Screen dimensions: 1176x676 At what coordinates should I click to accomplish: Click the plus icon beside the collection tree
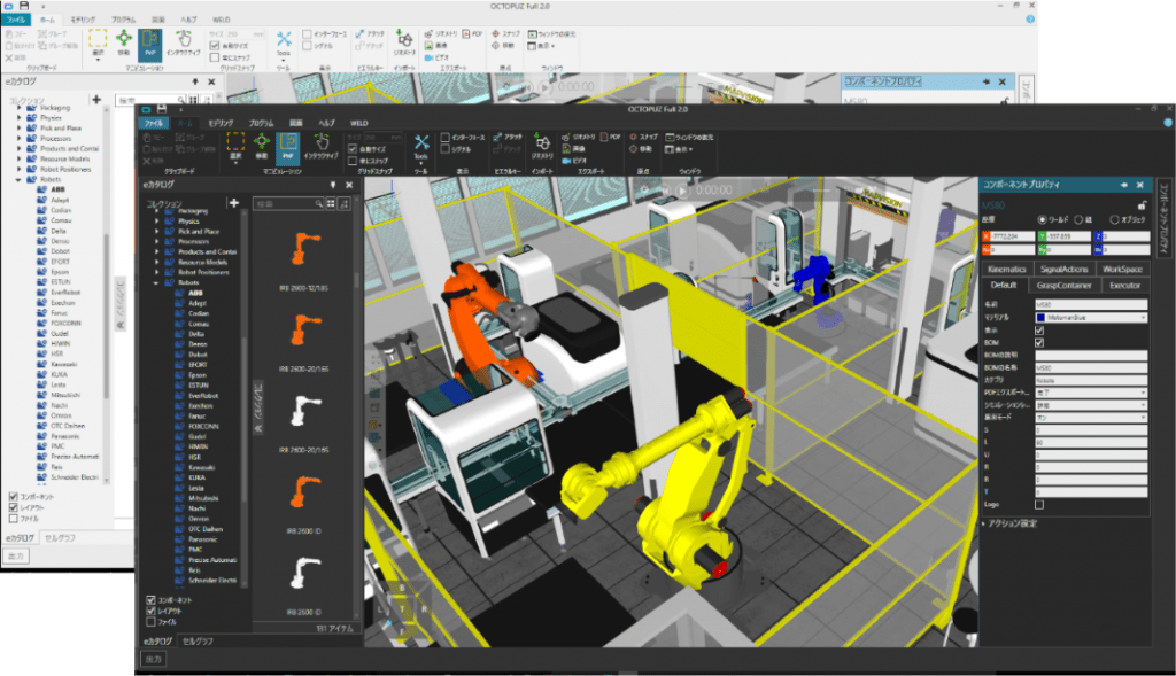coord(233,203)
